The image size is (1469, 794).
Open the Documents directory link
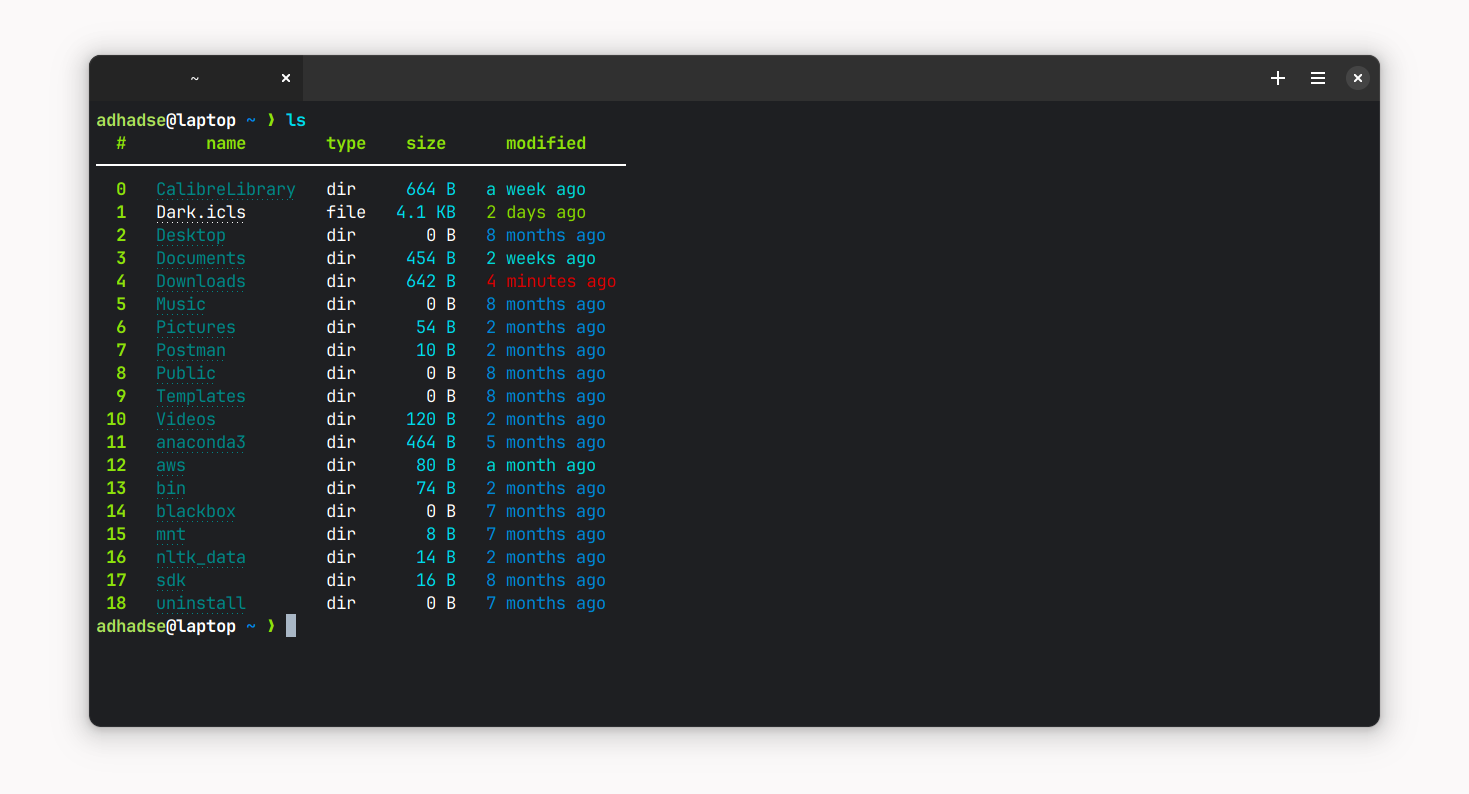pos(200,258)
